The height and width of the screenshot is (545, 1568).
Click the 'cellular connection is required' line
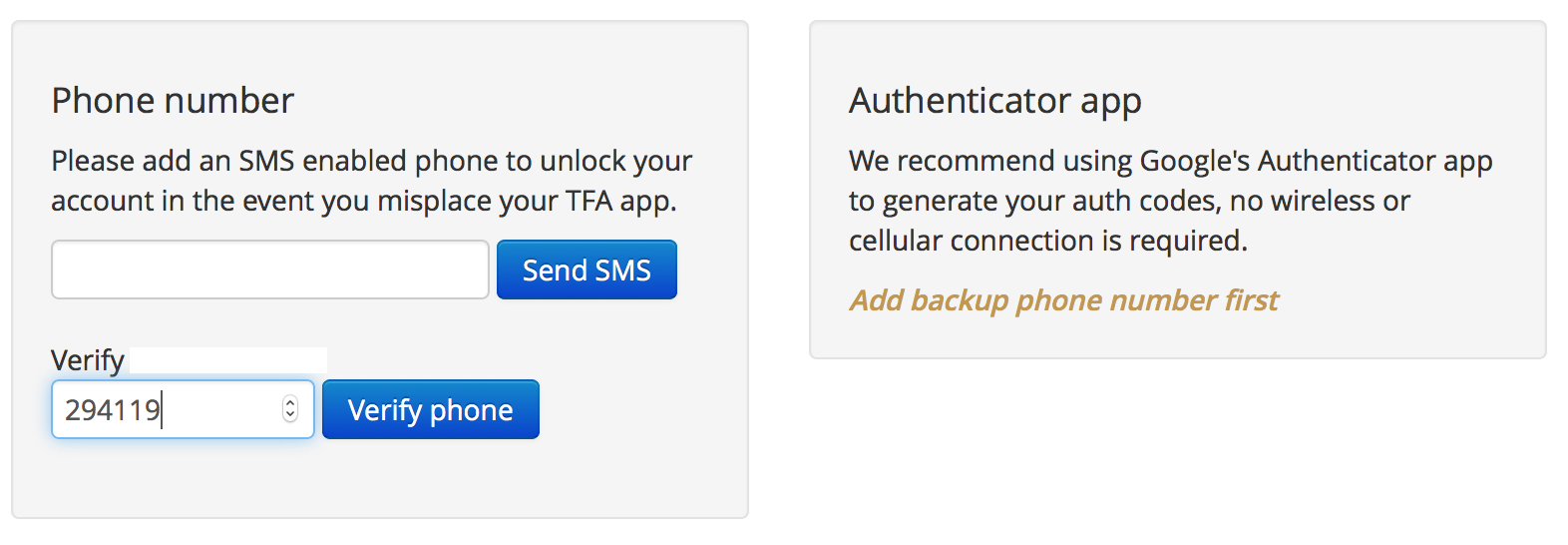(1047, 241)
